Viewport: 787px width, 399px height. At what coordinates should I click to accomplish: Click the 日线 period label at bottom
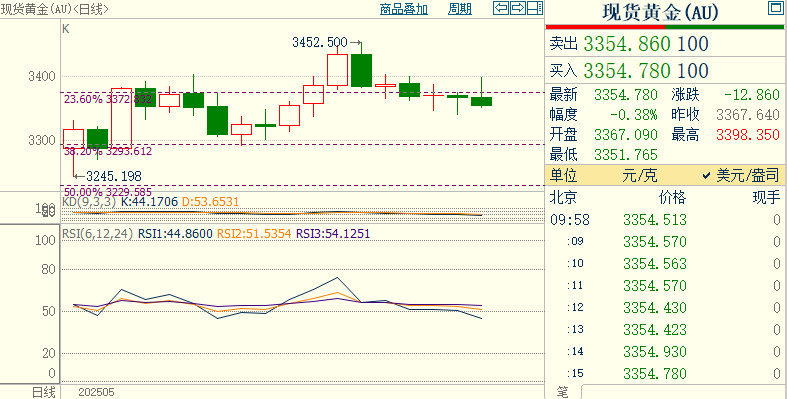click(44, 392)
